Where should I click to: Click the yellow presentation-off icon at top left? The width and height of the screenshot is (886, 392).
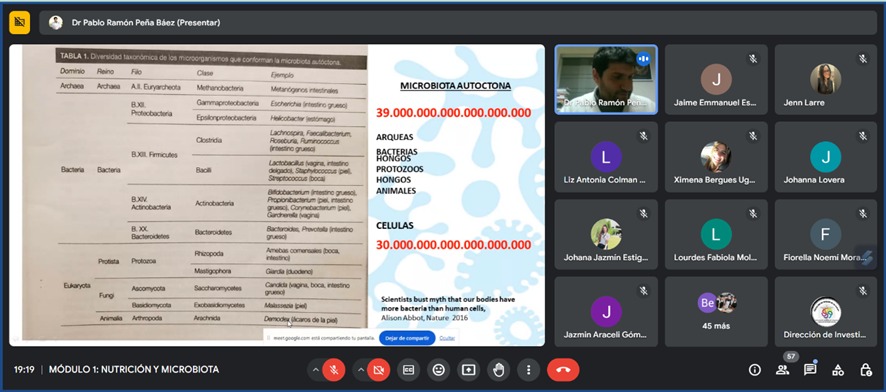coord(20,23)
